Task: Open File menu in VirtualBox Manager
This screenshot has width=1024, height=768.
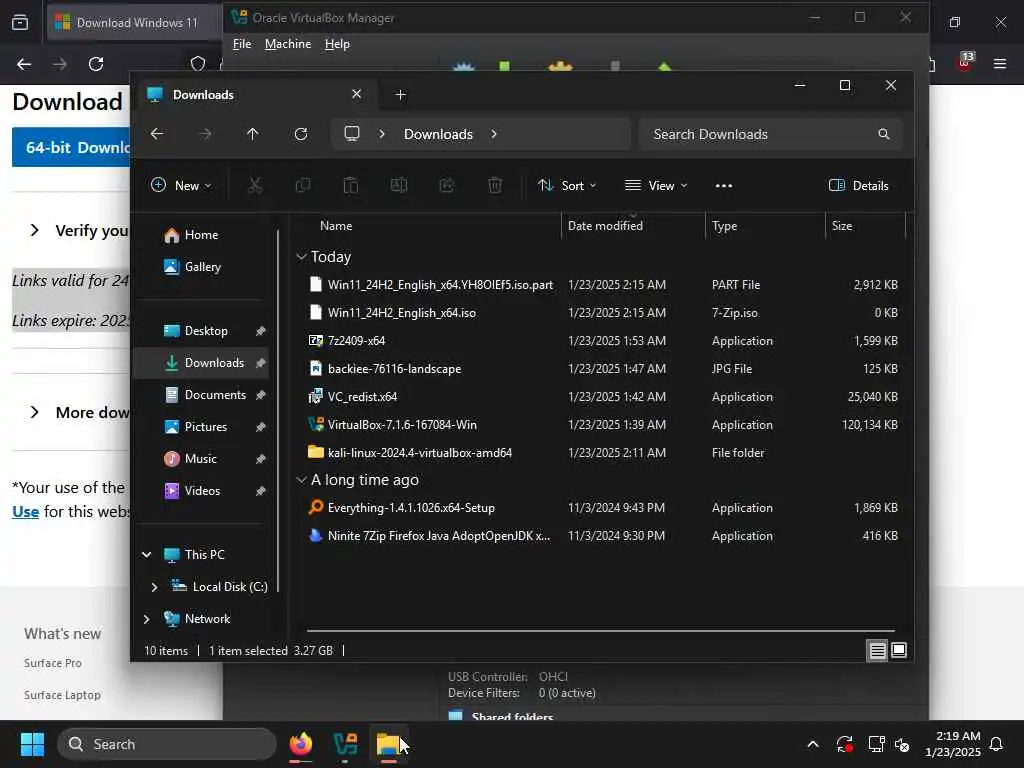Action: coord(242,44)
